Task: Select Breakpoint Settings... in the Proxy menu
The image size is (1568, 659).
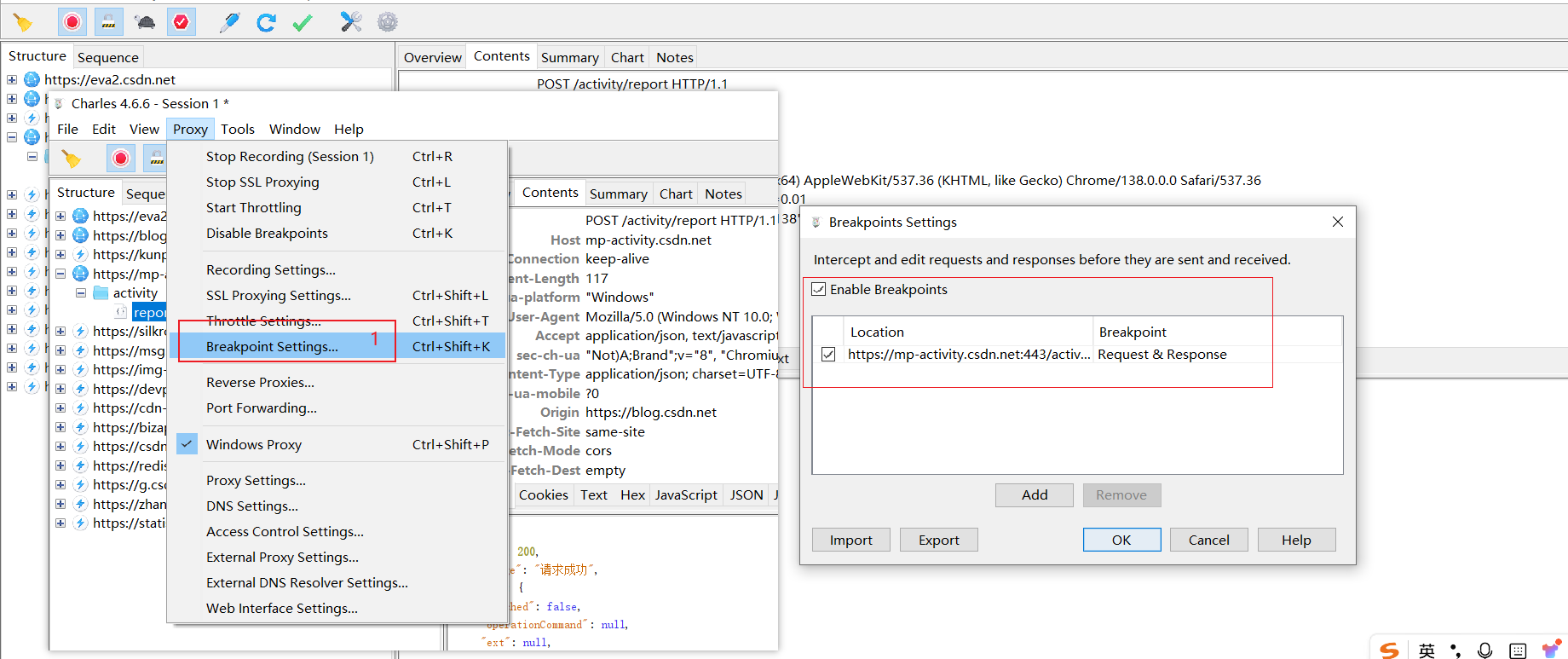Action: tap(337, 346)
